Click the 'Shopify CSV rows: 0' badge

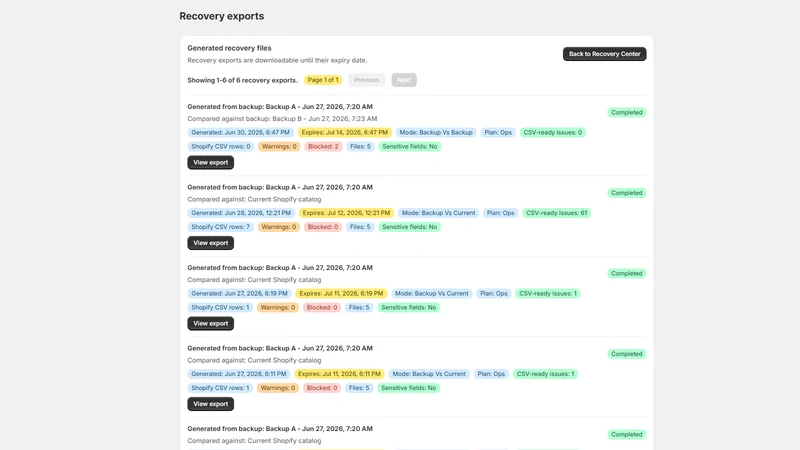pos(220,146)
